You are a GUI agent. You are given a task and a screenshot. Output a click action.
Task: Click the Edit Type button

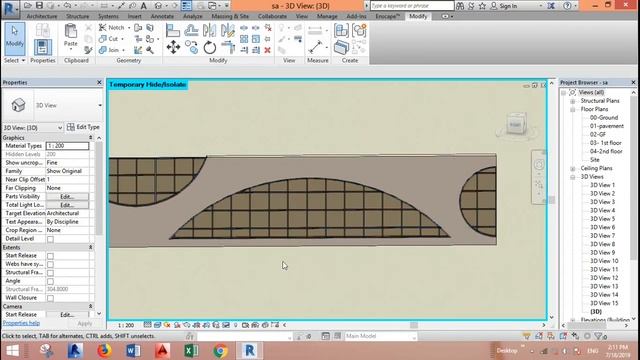tap(83, 127)
